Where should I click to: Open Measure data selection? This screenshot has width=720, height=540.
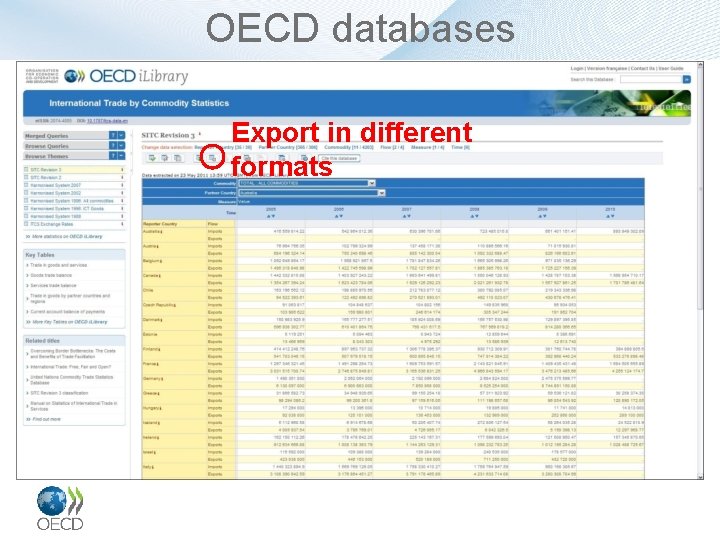428,147
